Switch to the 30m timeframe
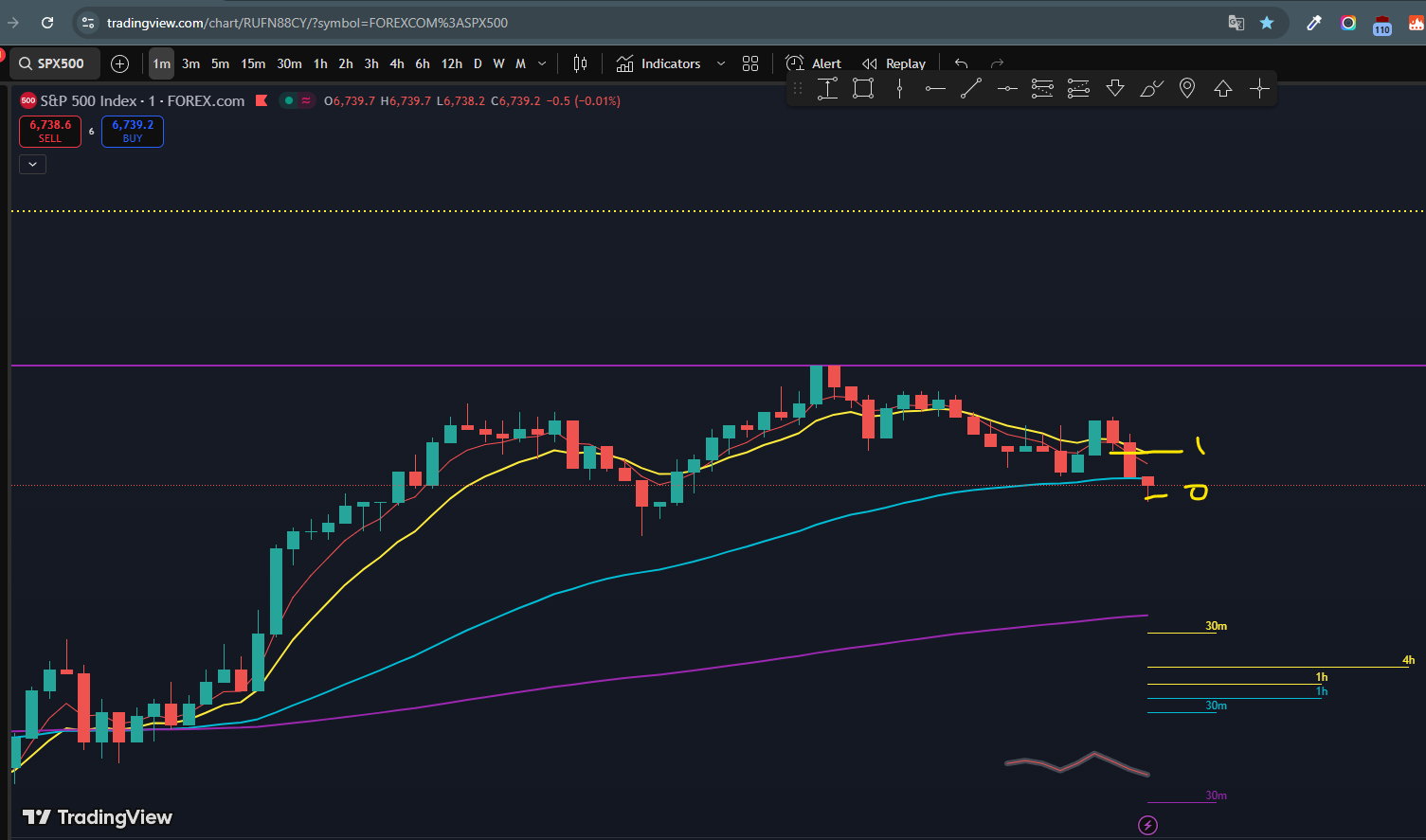 [x=289, y=63]
